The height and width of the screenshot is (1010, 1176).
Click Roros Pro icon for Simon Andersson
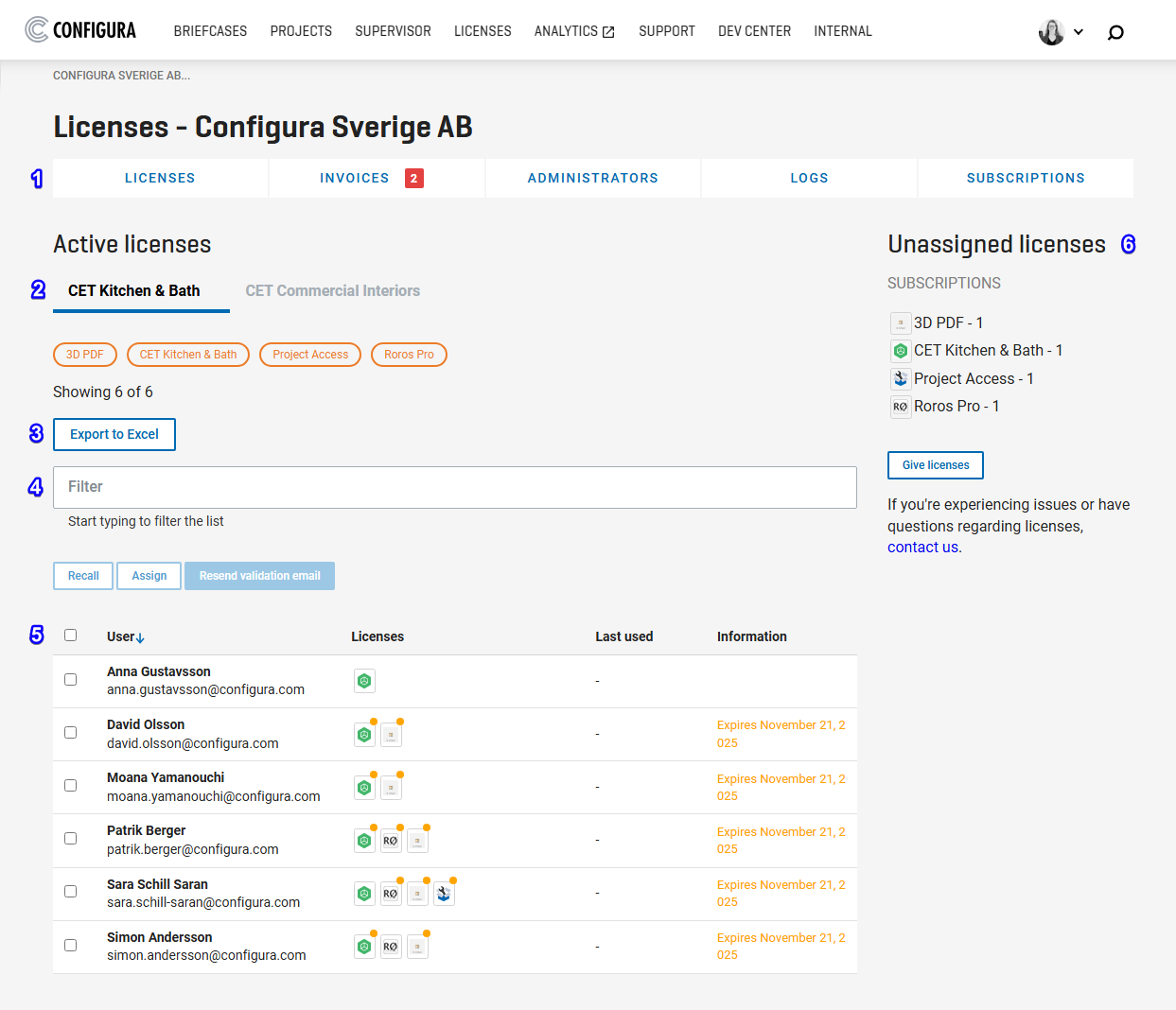391,947
